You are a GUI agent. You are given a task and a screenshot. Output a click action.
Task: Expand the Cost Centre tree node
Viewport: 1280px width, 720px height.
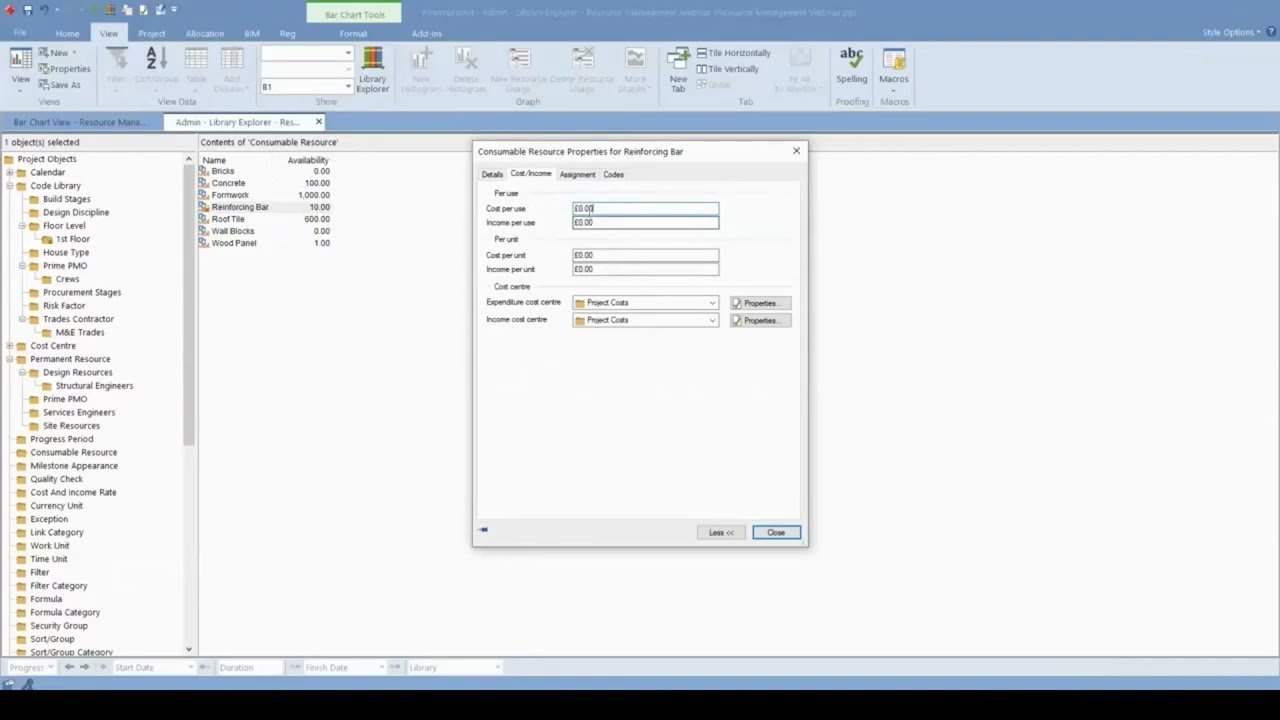[9, 346]
